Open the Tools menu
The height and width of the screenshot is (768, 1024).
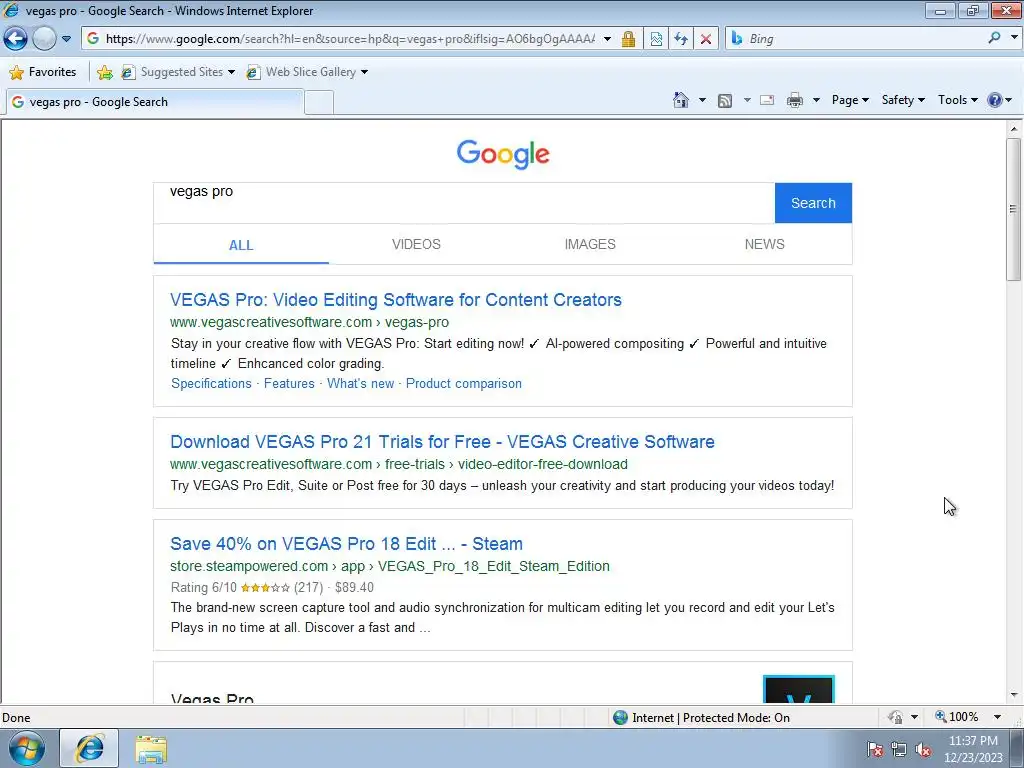(x=957, y=100)
